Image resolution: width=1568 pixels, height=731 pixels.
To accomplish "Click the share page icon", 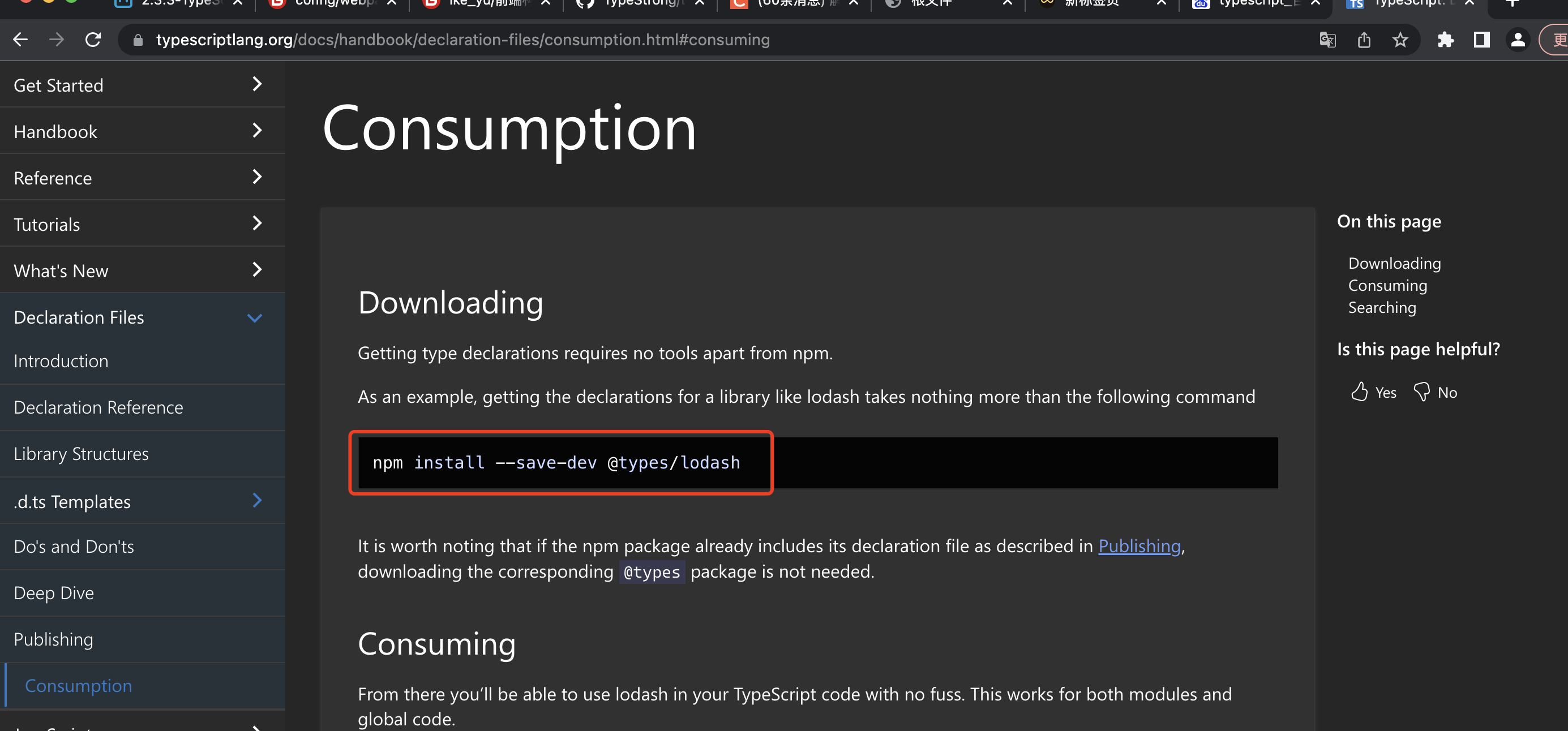I will tap(1364, 40).
